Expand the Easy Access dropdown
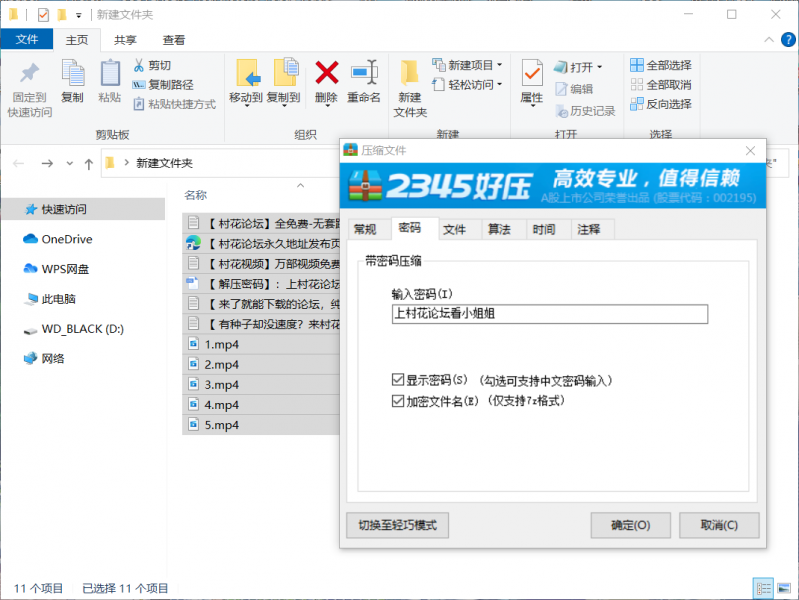The width and height of the screenshot is (799, 600). click(468, 85)
